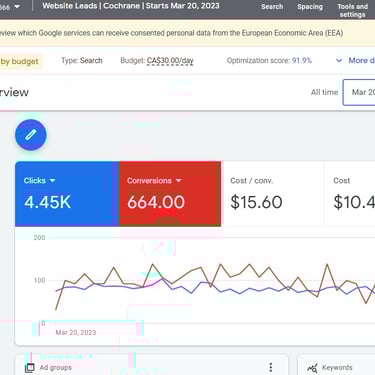Click the 91.9% optimization score
The image size is (375, 375).
click(302, 61)
